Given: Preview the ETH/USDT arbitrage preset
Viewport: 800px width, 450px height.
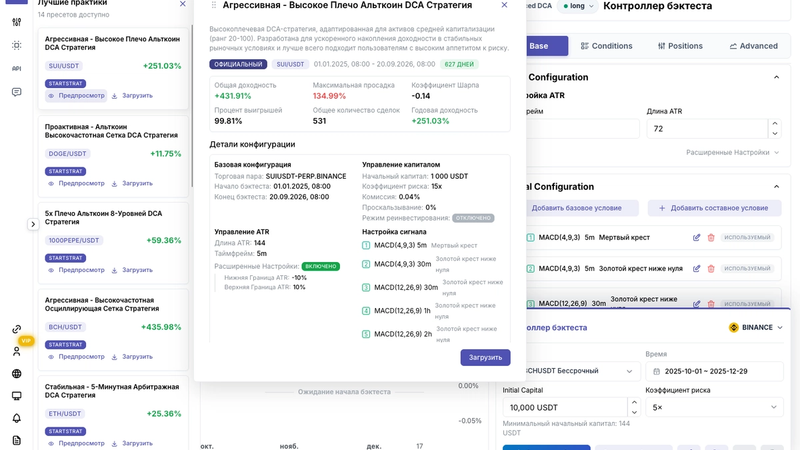Looking at the screenshot, I should click(76, 443).
